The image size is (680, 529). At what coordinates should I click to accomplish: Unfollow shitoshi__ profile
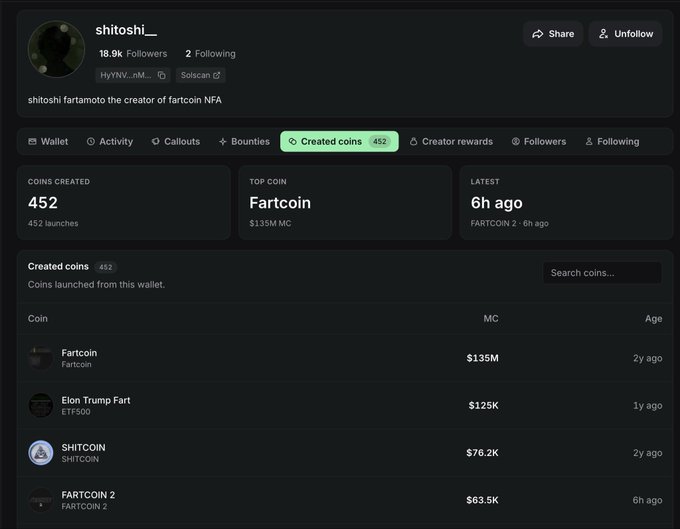click(x=625, y=34)
